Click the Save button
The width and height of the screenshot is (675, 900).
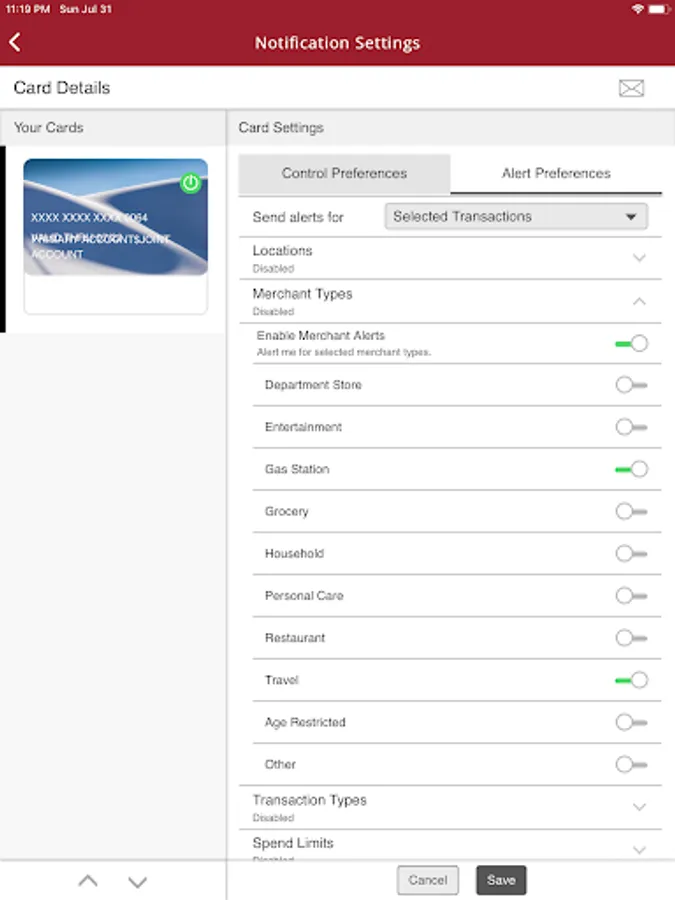click(501, 880)
